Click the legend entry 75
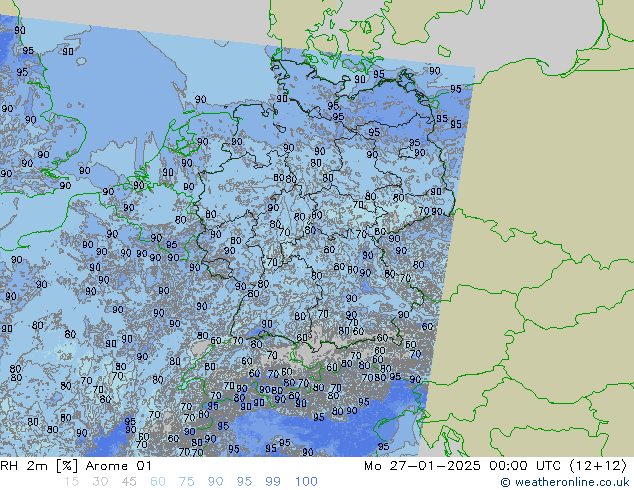 186,482
